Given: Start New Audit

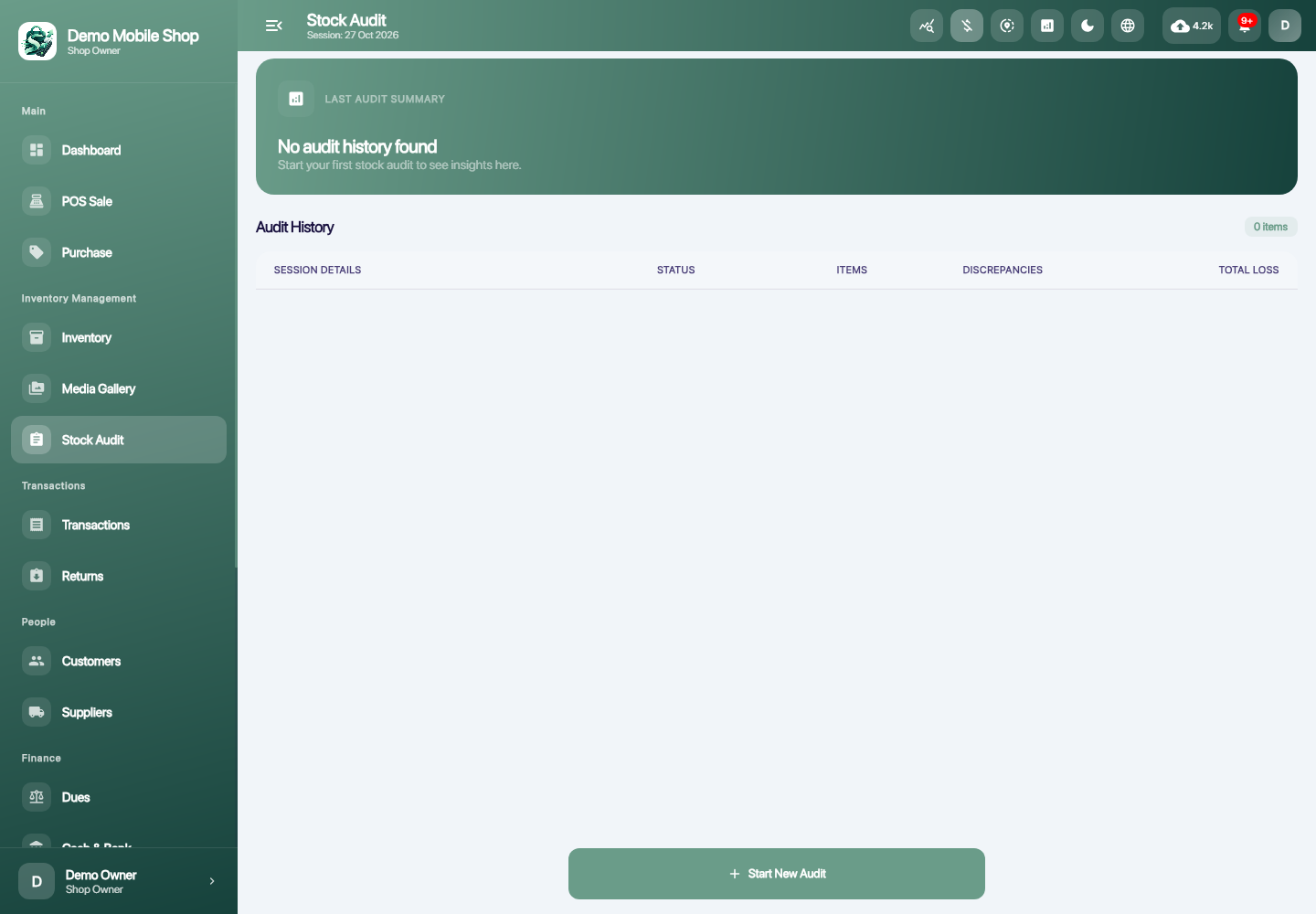Looking at the screenshot, I should click(x=777, y=874).
